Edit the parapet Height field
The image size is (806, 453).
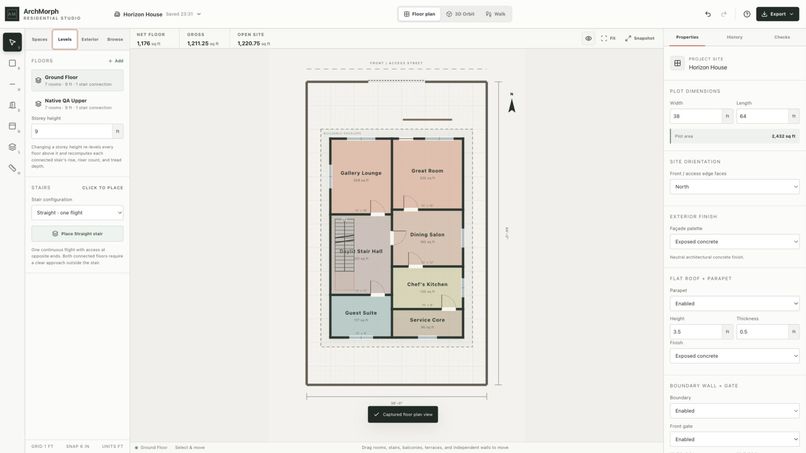pos(696,332)
